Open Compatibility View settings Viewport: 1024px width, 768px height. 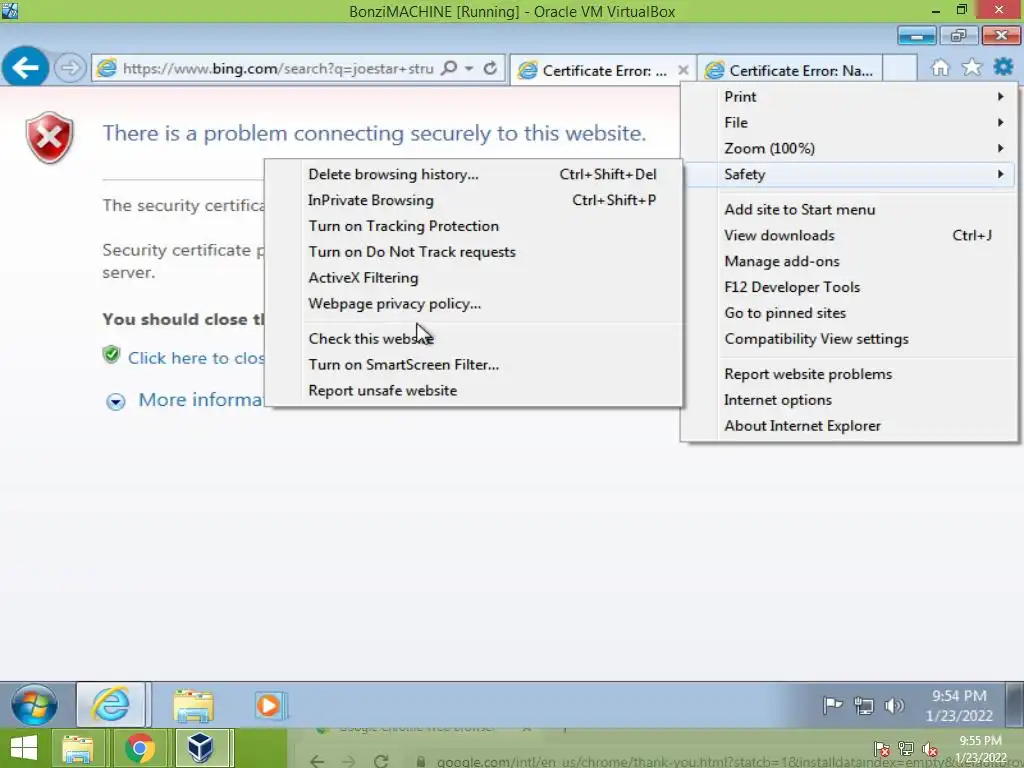849,339
